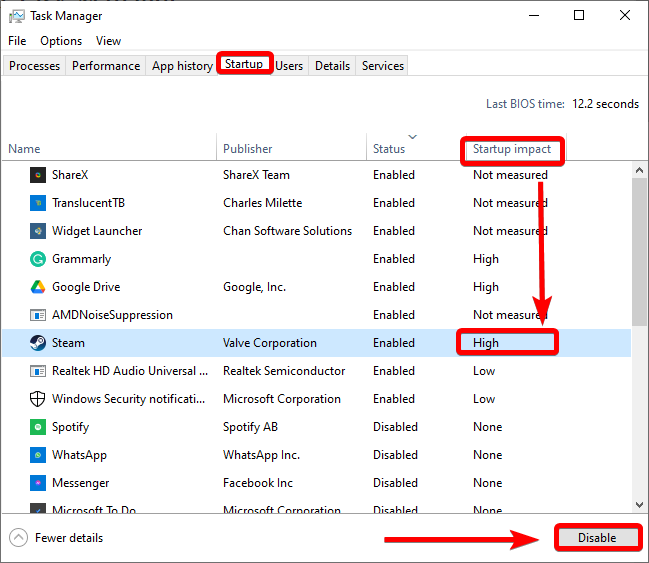
Task: Open the Options menu
Action: pyautogui.click(x=61, y=41)
